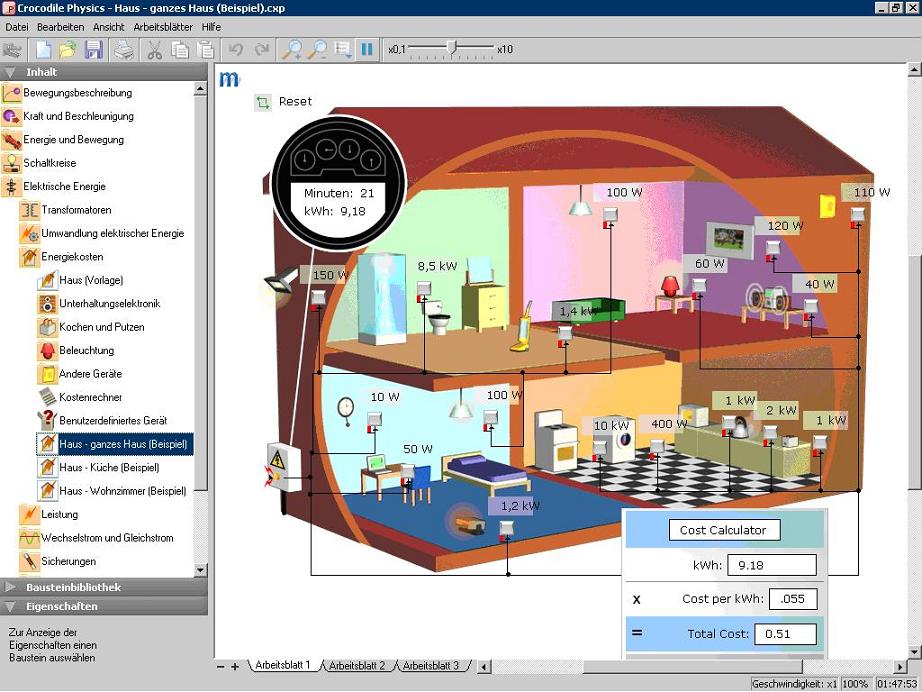This screenshot has width=922, height=692.
Task: Click the Cost Calculator button
Action: 723,530
